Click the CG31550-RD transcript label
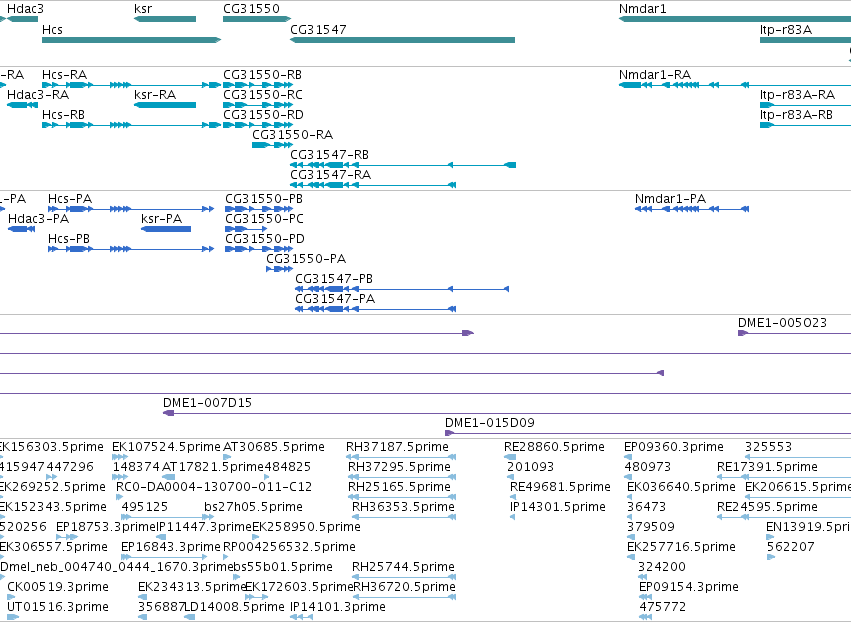Image resolution: width=851 pixels, height=622 pixels. point(263,115)
